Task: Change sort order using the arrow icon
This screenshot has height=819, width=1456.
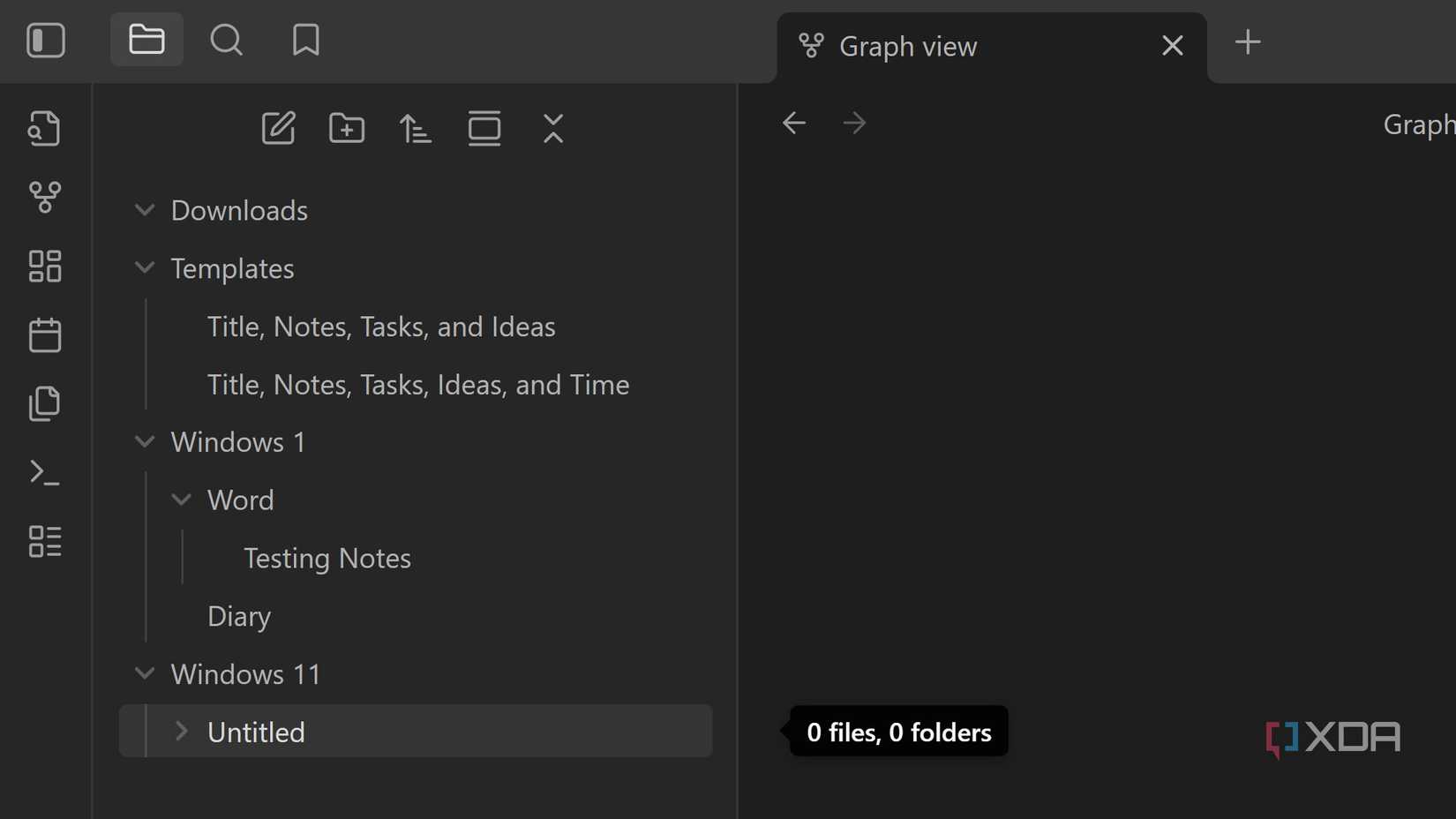Action: (415, 128)
